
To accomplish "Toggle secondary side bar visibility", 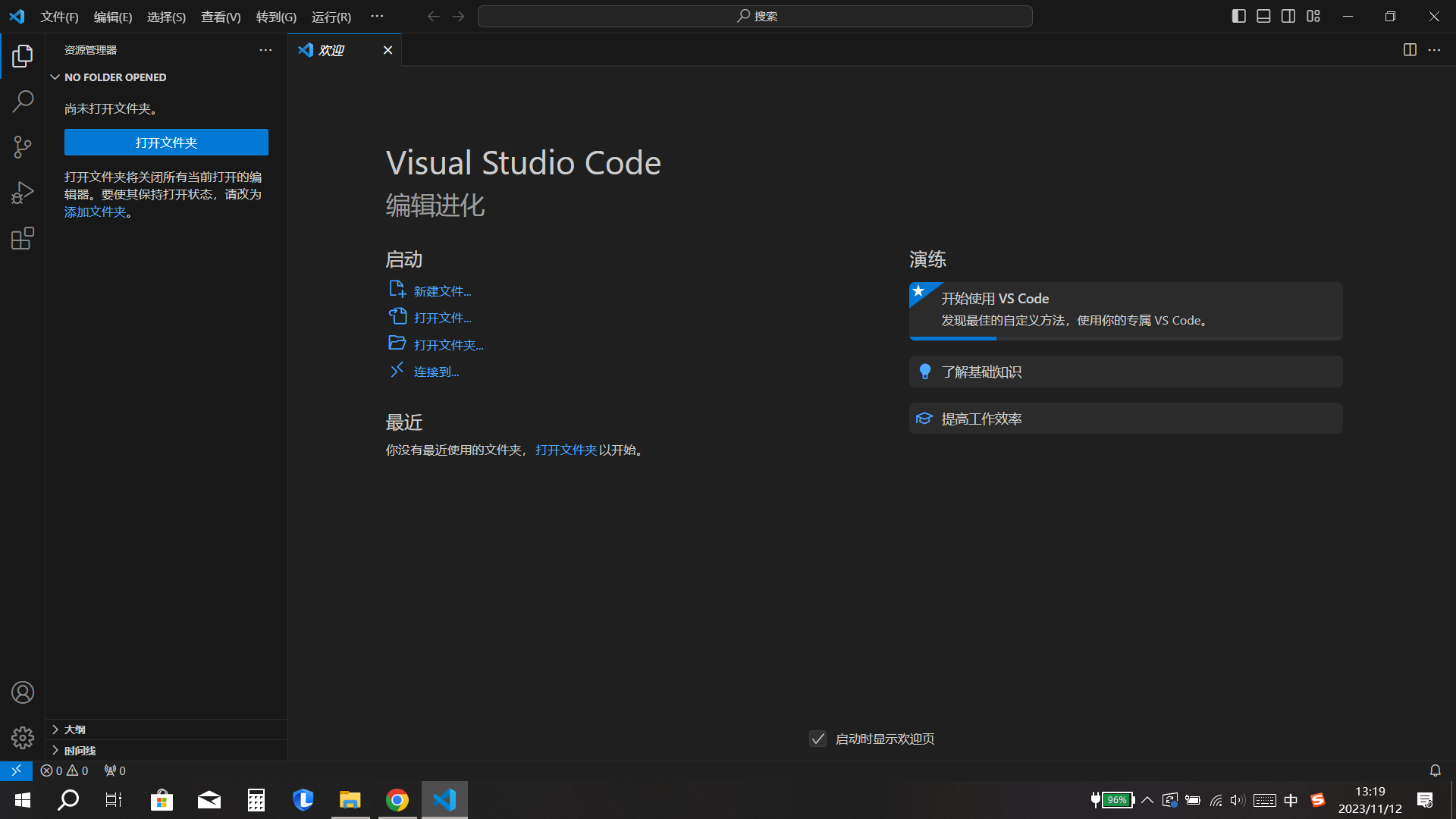I will point(1288,16).
